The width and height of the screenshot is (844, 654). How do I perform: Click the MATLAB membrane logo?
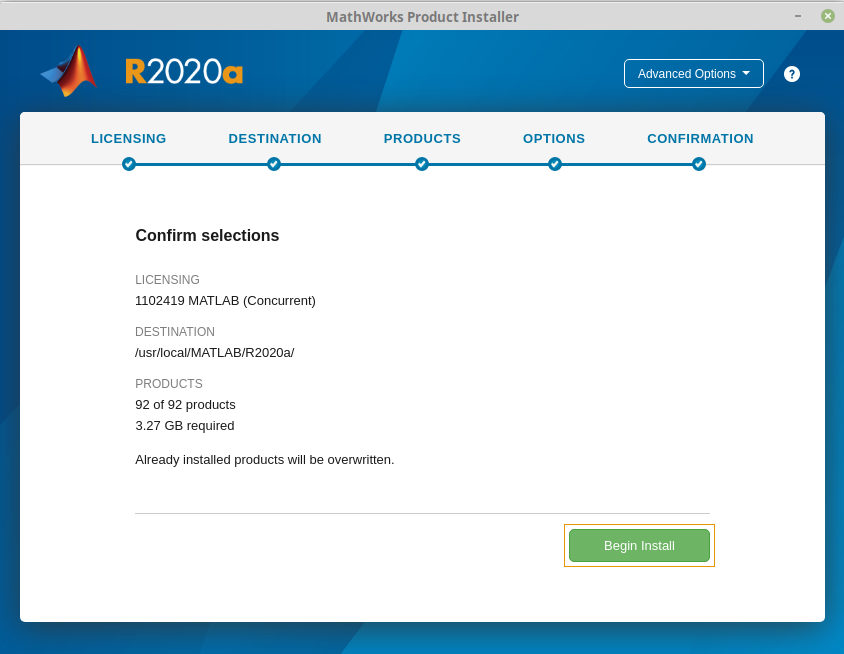(x=70, y=71)
